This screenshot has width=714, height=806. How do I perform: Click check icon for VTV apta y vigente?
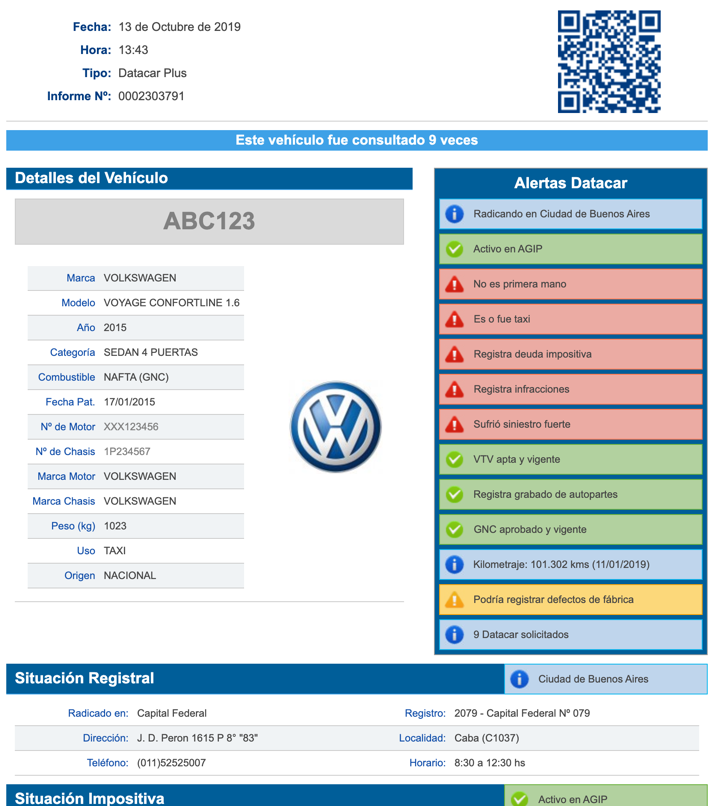pyautogui.click(x=454, y=459)
